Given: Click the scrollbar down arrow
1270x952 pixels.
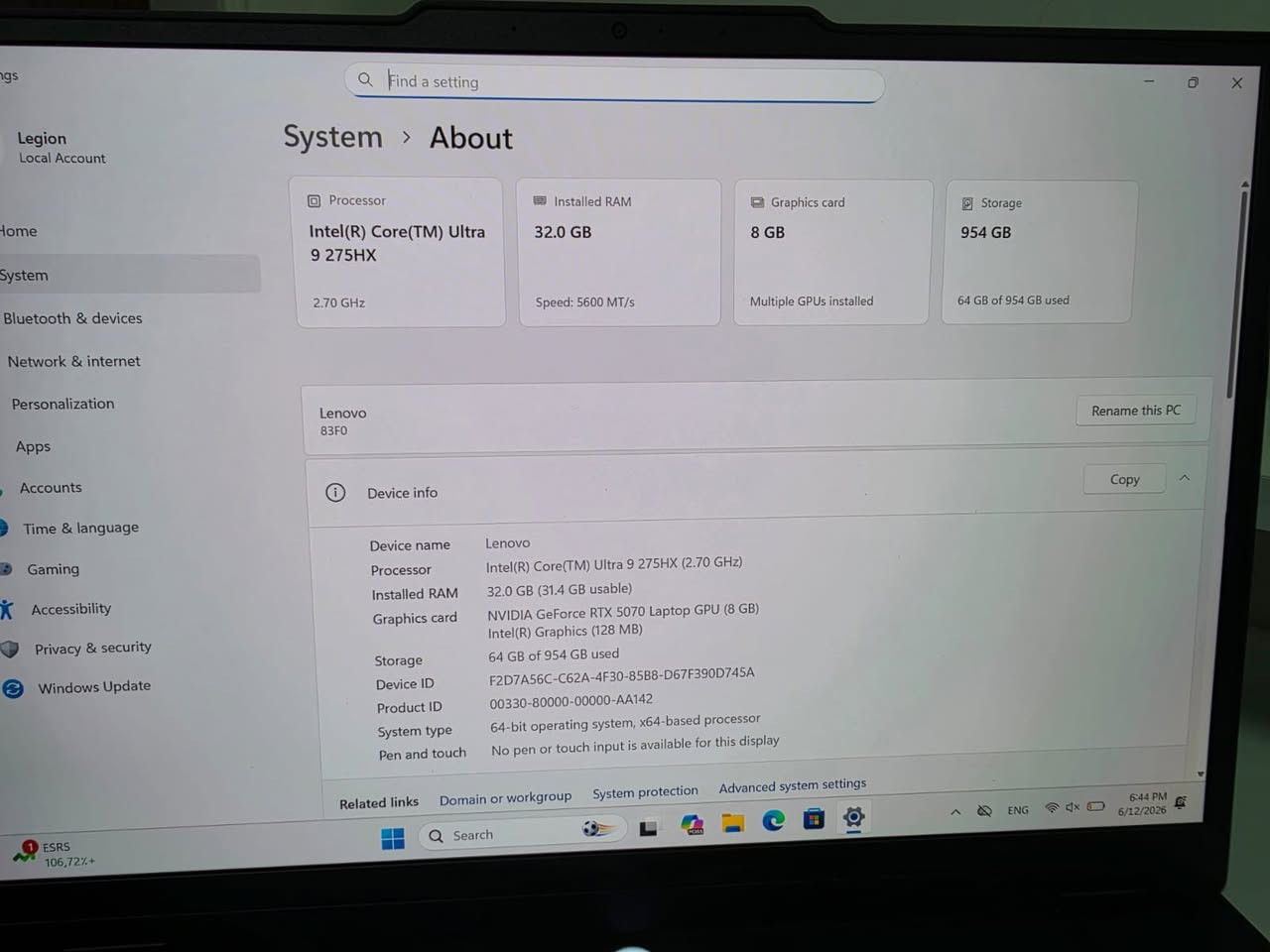Looking at the screenshot, I should (1201, 773).
